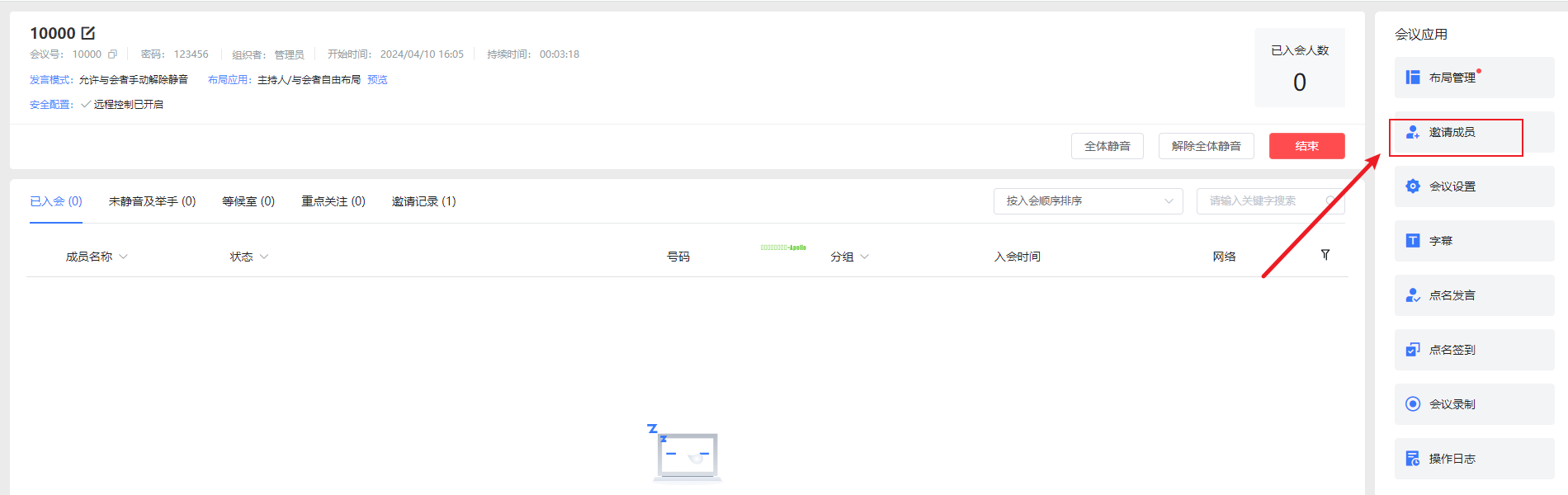Screen dimensions: 1568x495
Task: Click the edit icon next to meeting name 10000
Action: pyautogui.click(x=88, y=33)
